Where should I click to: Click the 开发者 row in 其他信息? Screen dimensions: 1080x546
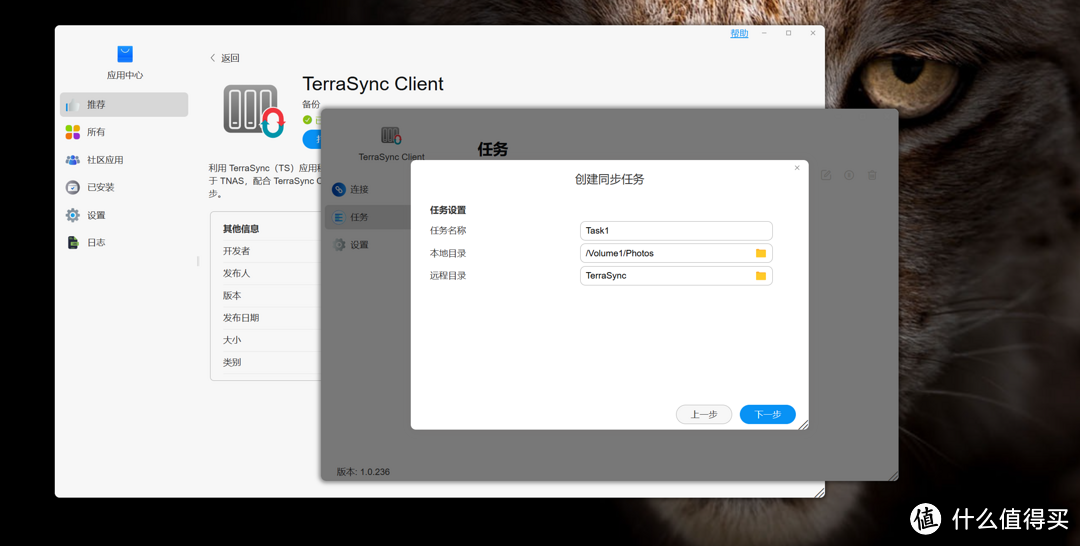point(271,251)
